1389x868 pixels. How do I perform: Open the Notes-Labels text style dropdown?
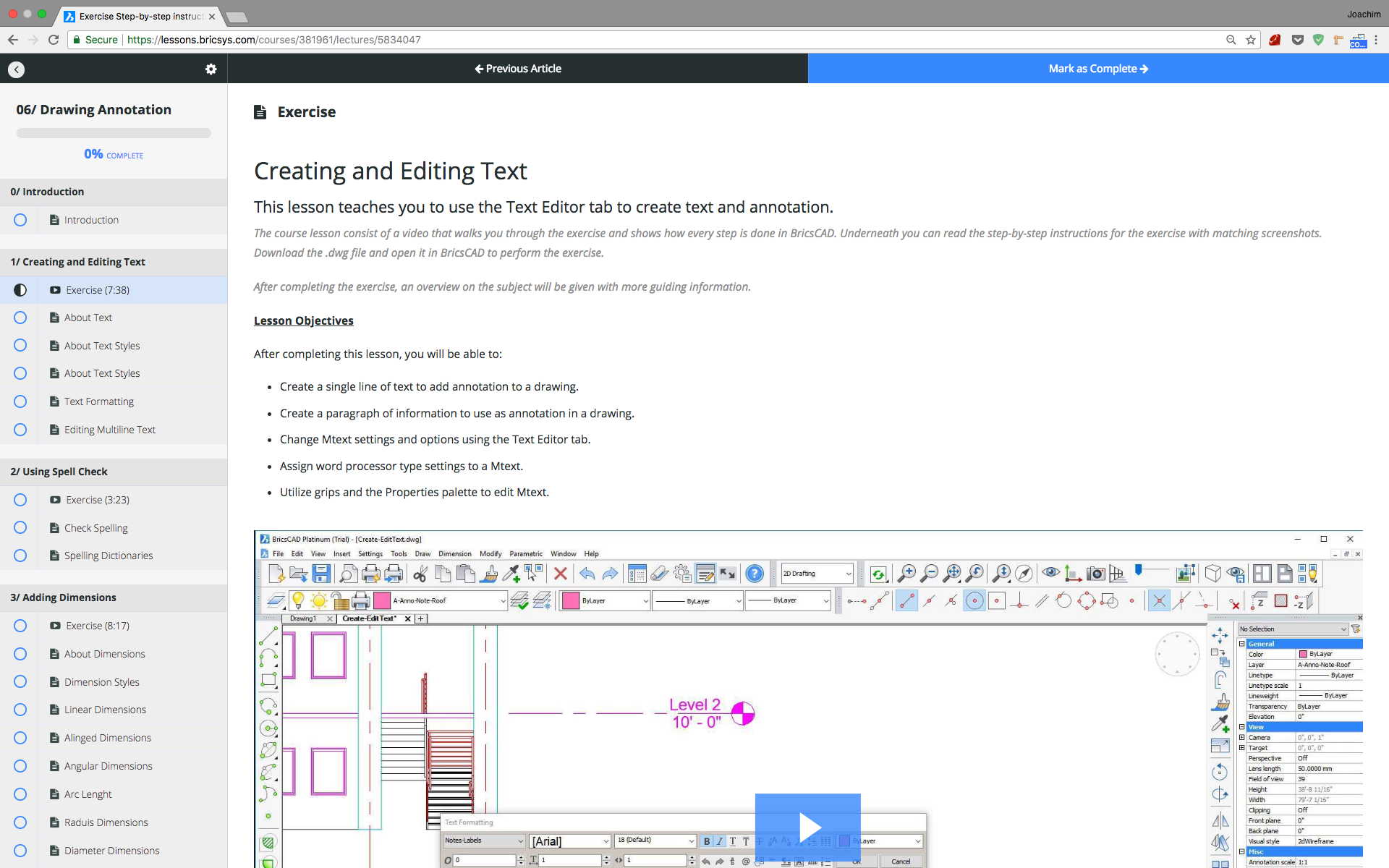484,841
